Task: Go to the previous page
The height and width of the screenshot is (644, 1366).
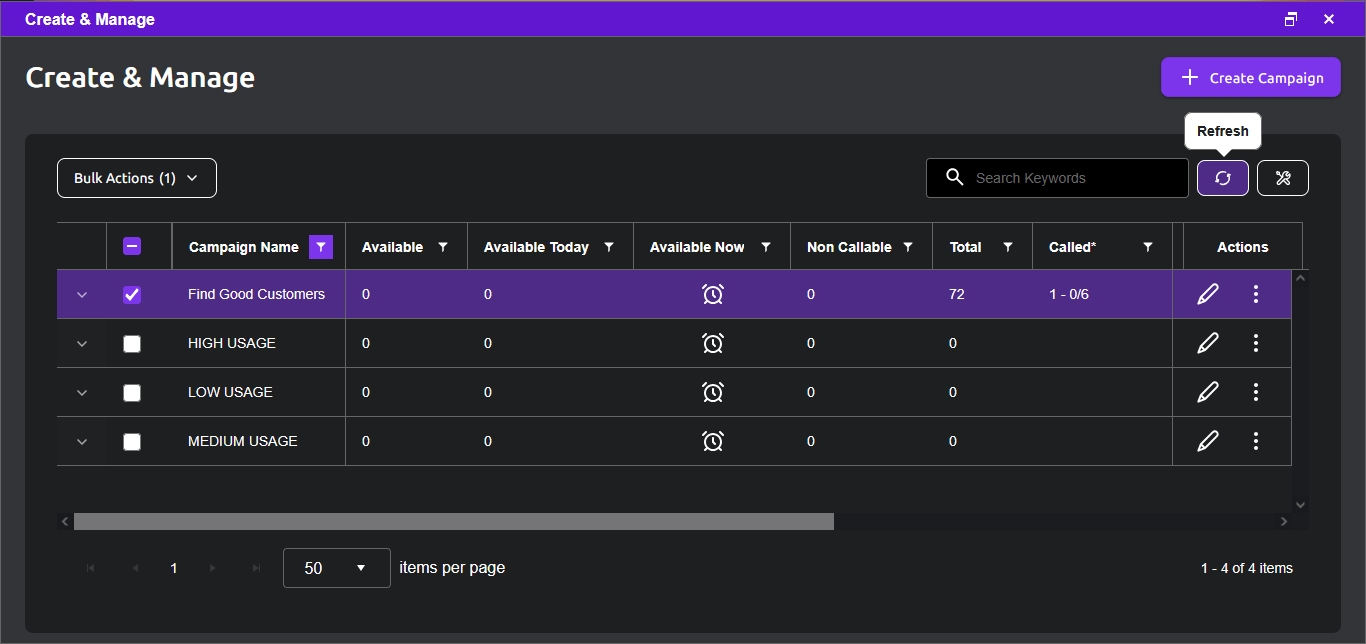Action: pos(134,568)
